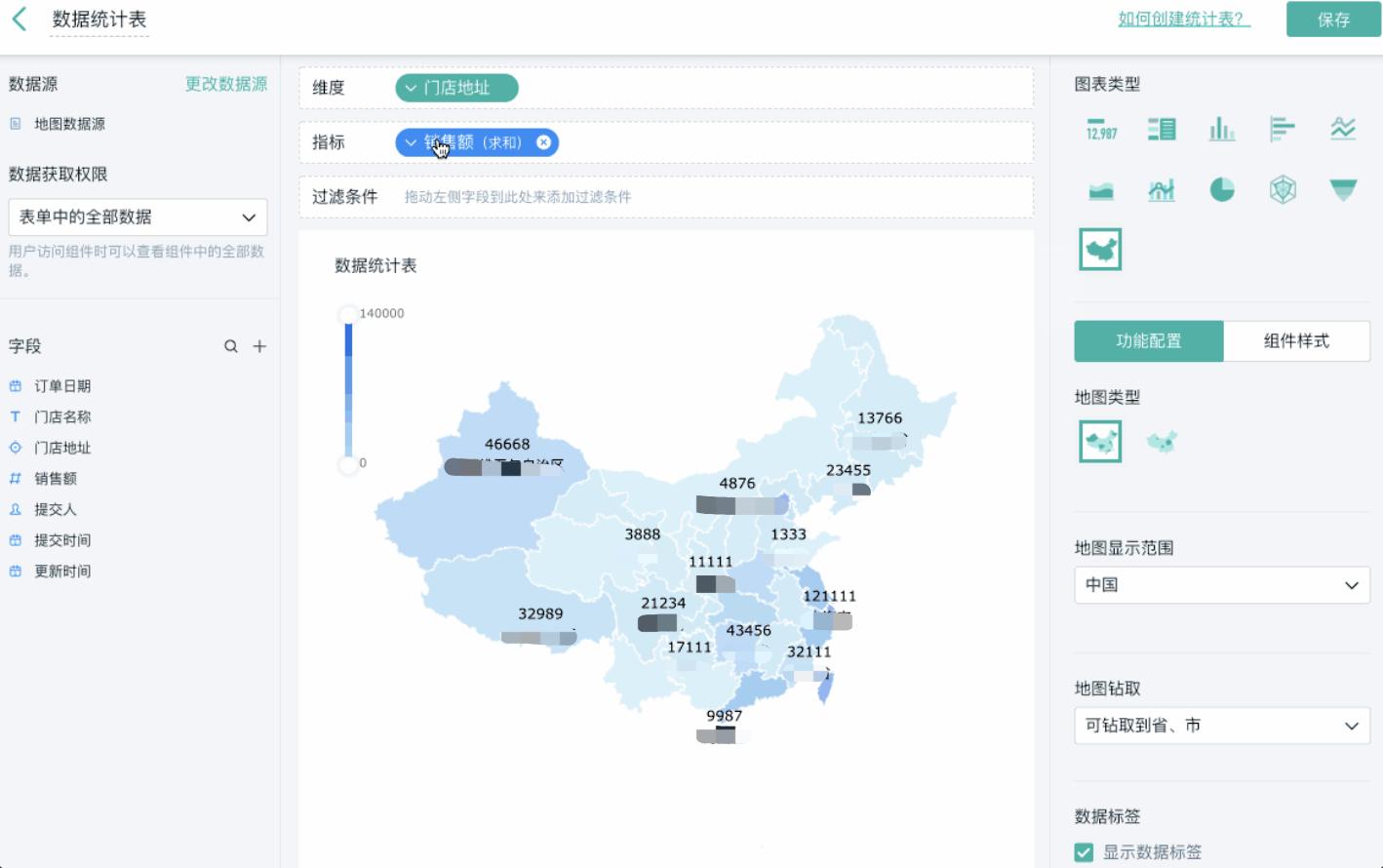Remove 销售额（求和）from 指标
Viewport: 1383px width, 868px height.
pos(544,142)
